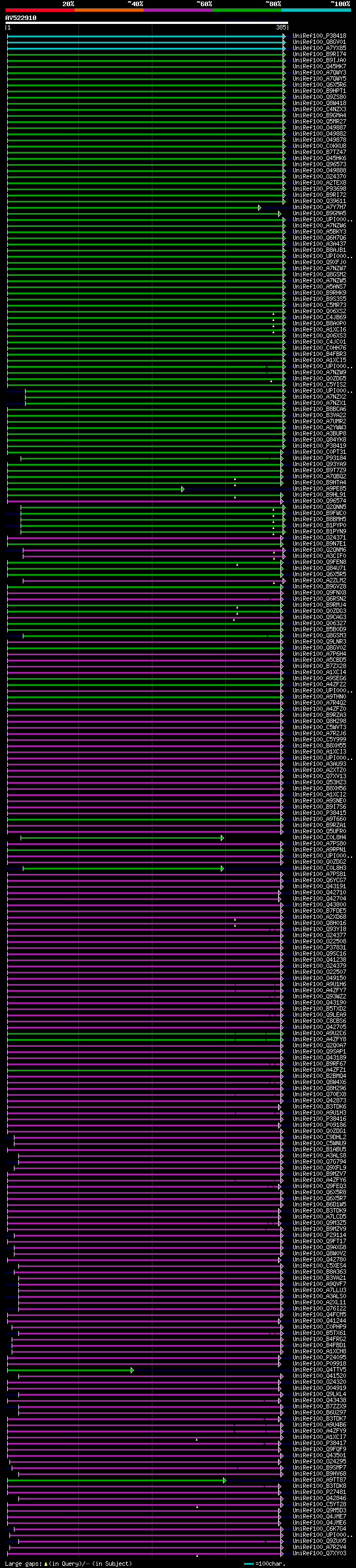Click the query end position label 385

[280, 27]
